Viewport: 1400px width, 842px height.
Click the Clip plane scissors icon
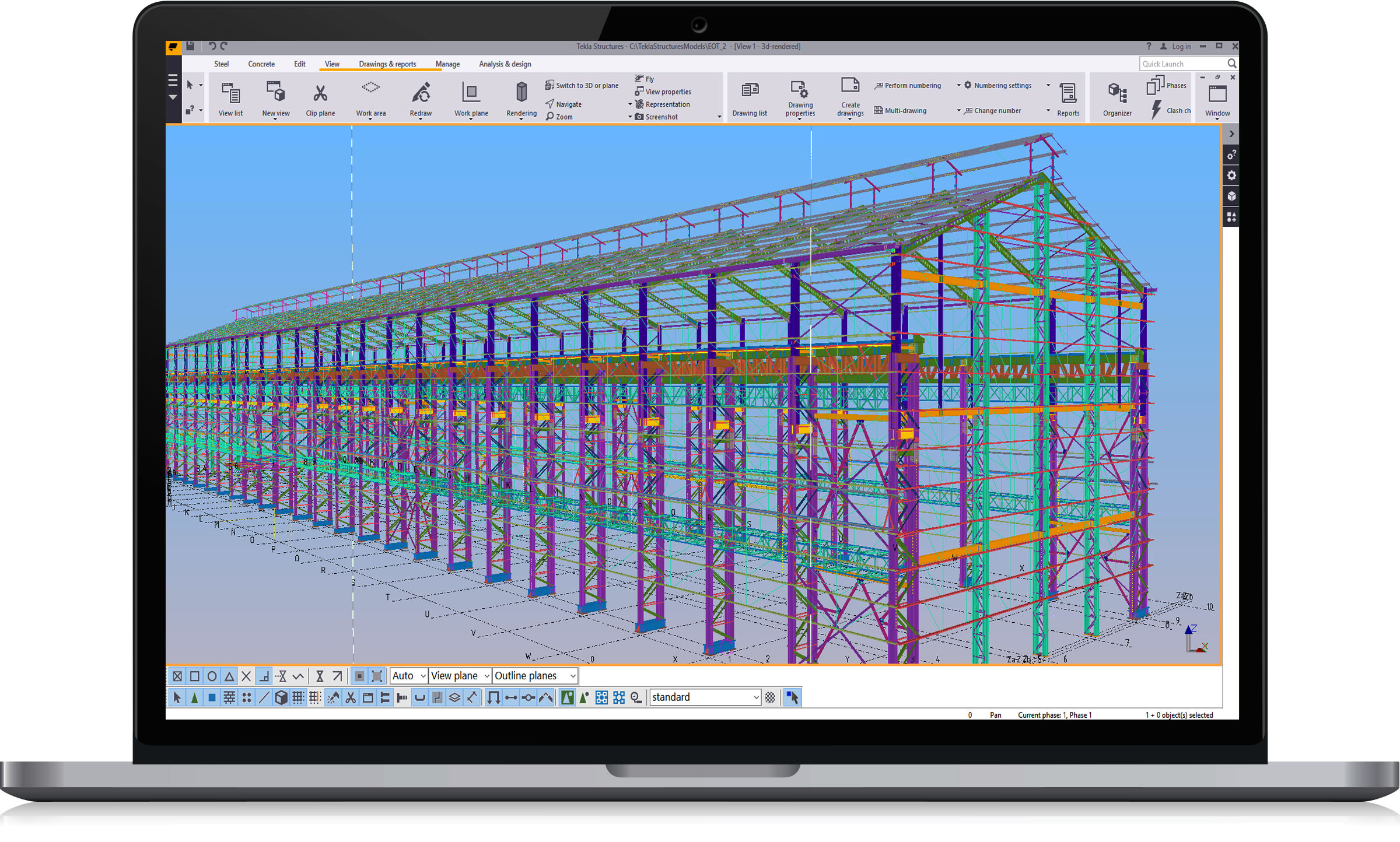point(320,94)
